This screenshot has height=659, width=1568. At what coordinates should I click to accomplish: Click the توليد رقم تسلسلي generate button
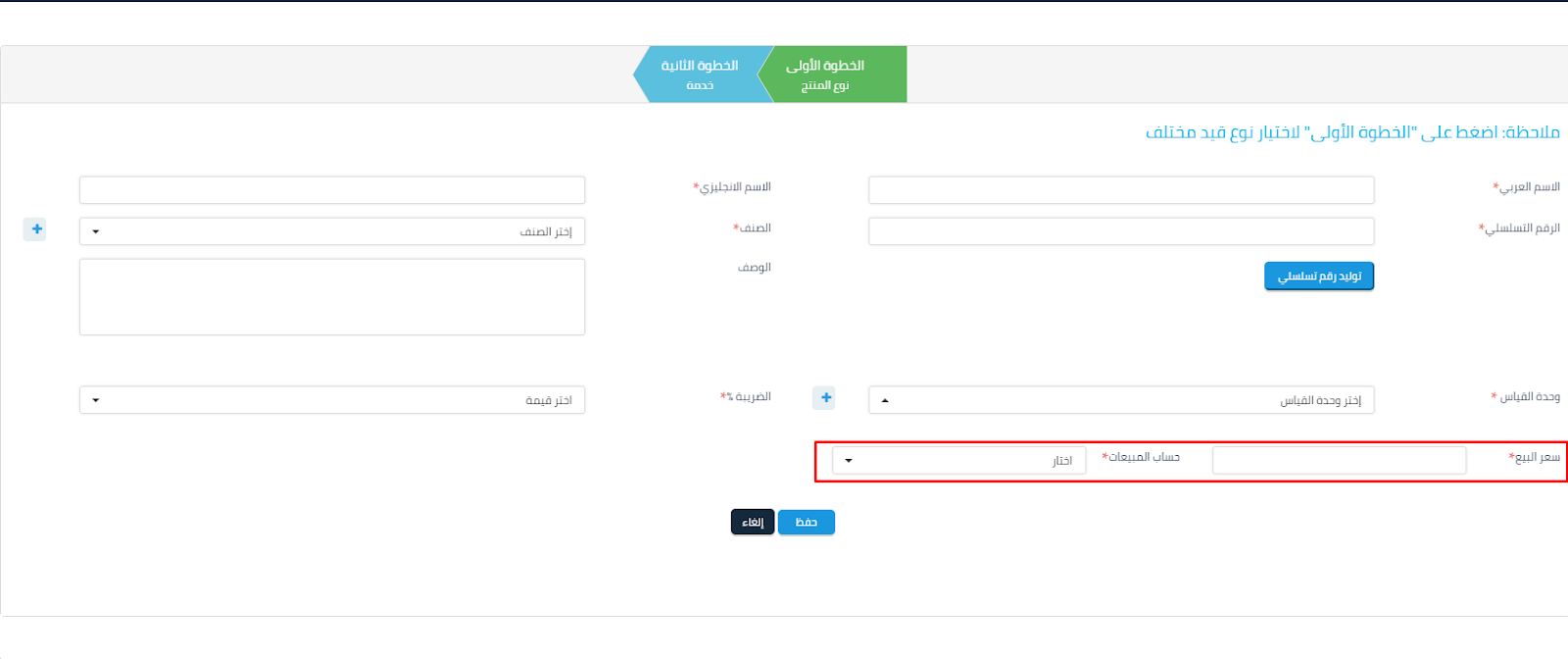point(1318,277)
